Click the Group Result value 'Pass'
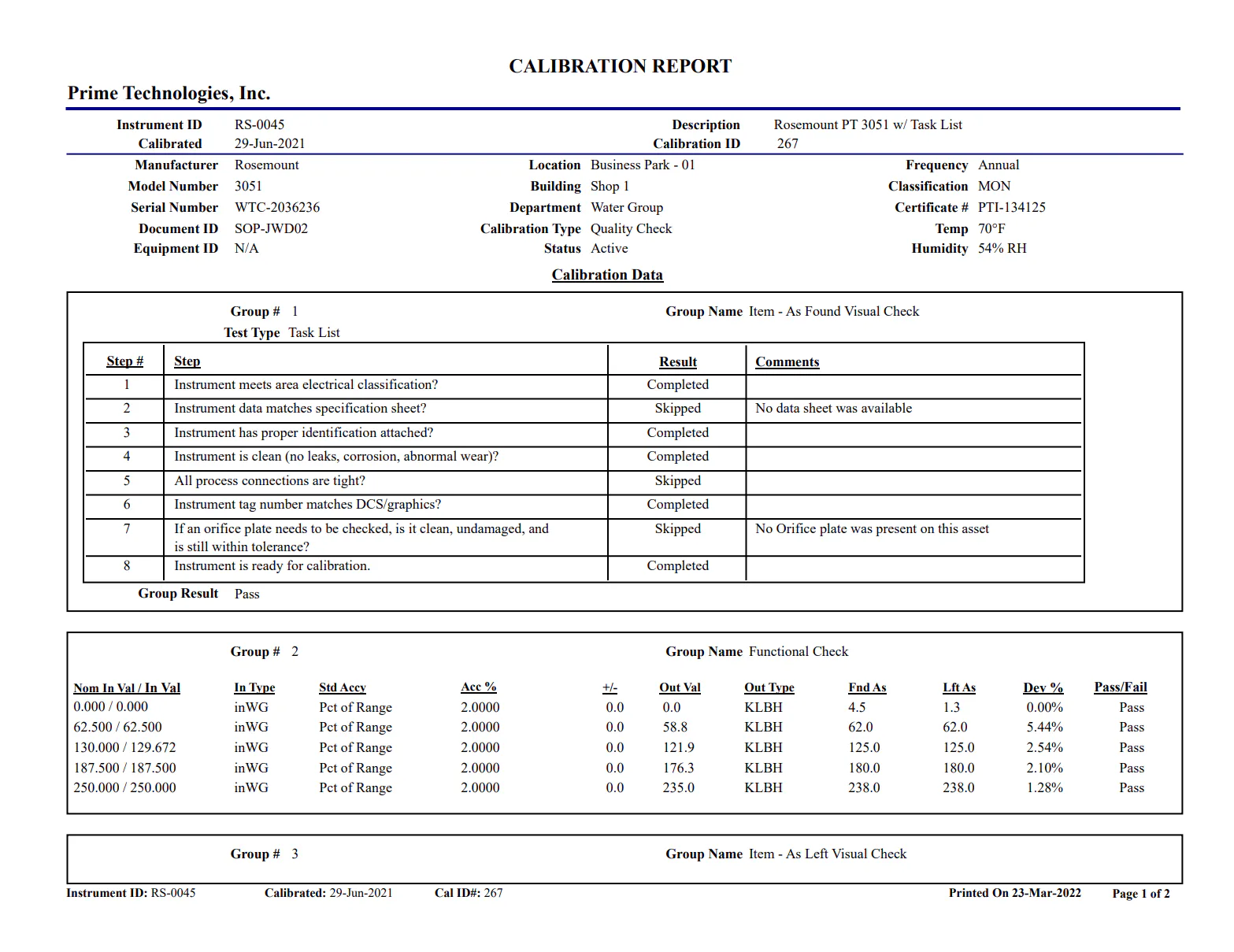The width and height of the screenshot is (1234, 952). point(246,594)
